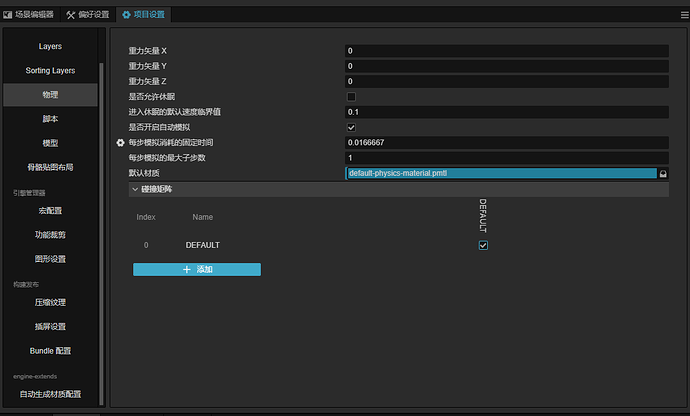Screen dimensions: 690x416
Task: Open the 模型 settings section
Action: [x=50, y=143]
